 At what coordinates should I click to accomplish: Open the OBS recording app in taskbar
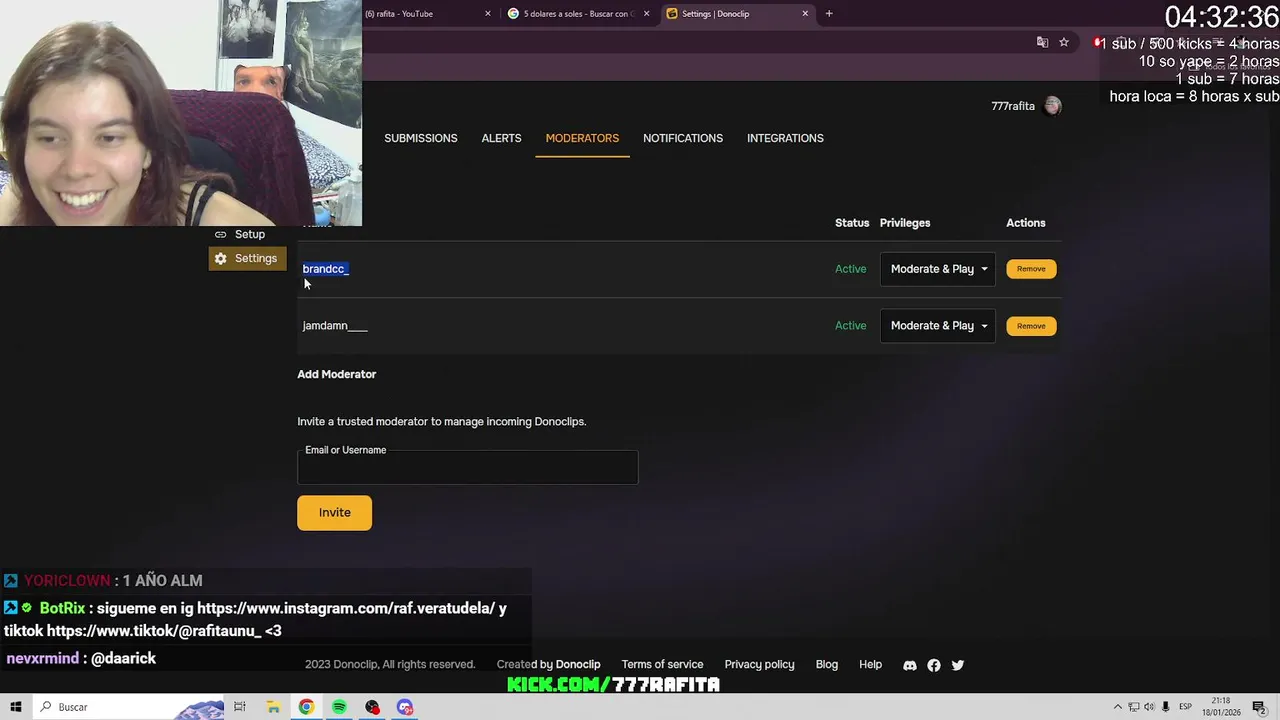pos(372,707)
